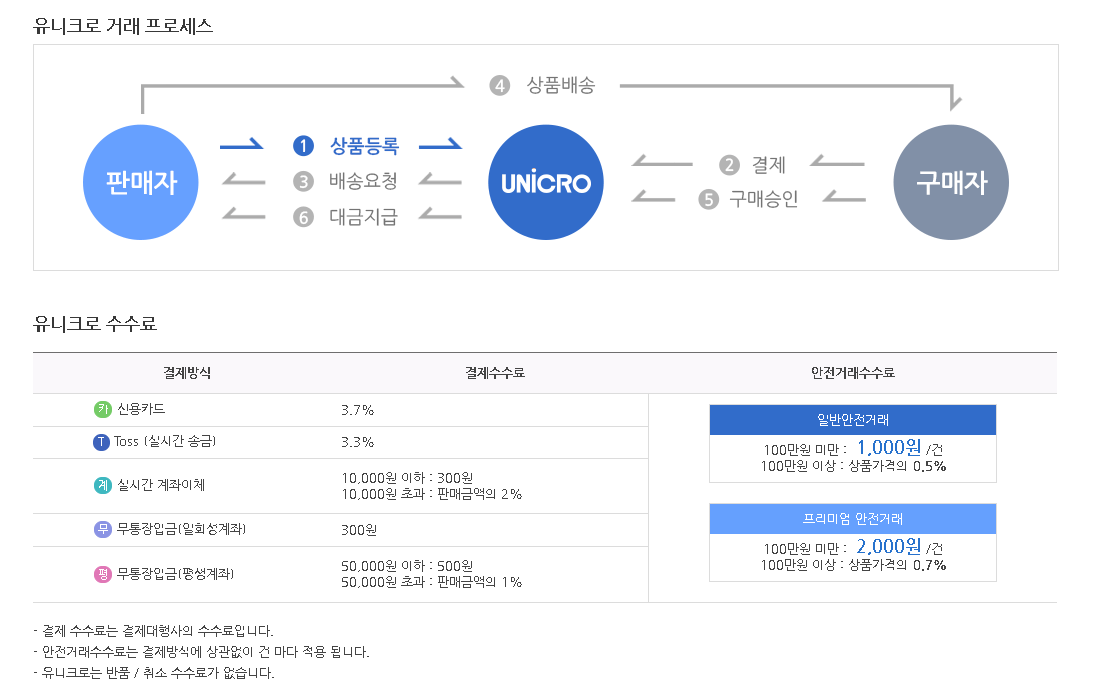Click the 결제 step label
1098x696 pixels.
coord(769,165)
